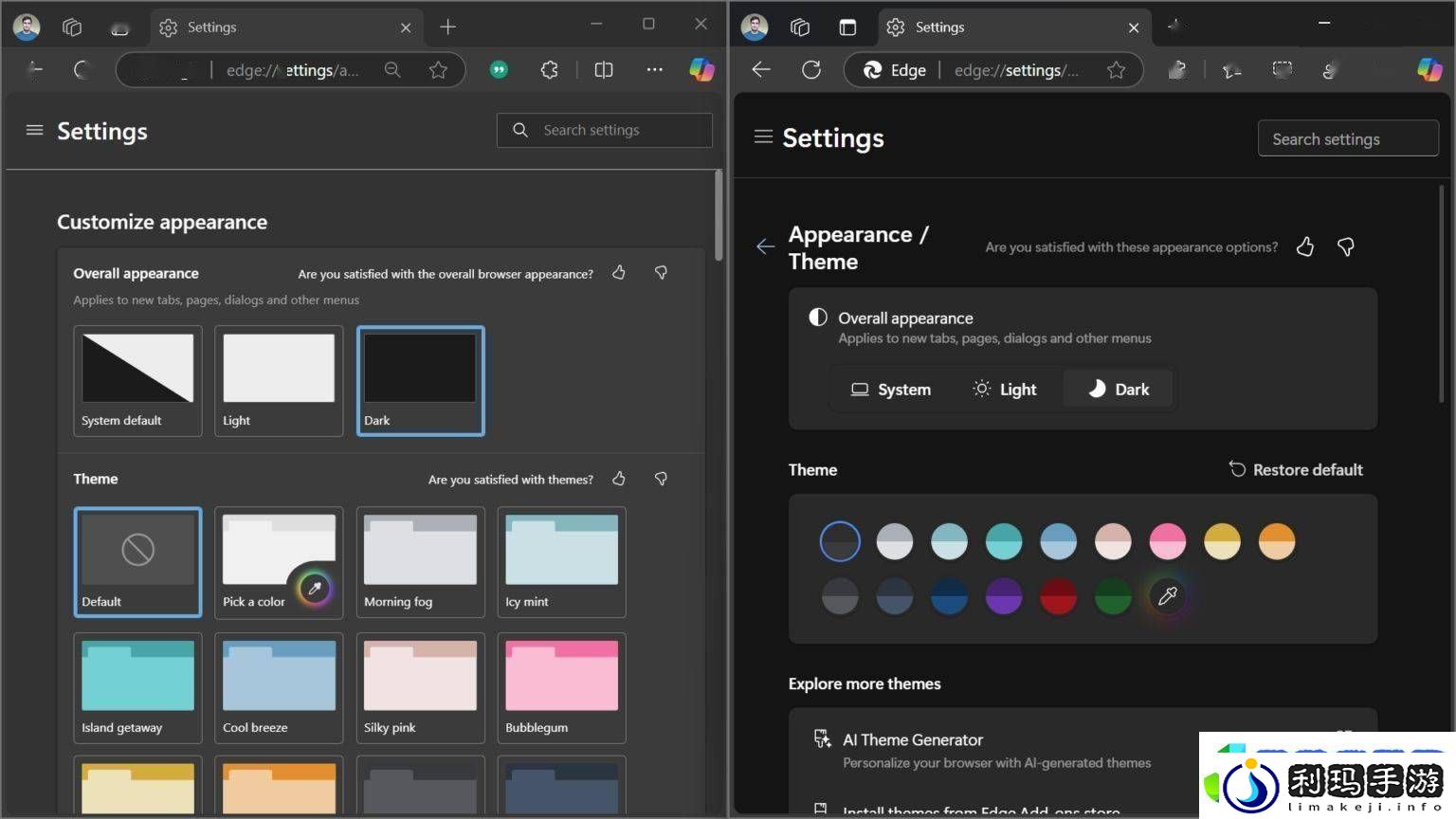Apply the Cool breeze theme
The image size is (1456, 819).
point(279,687)
